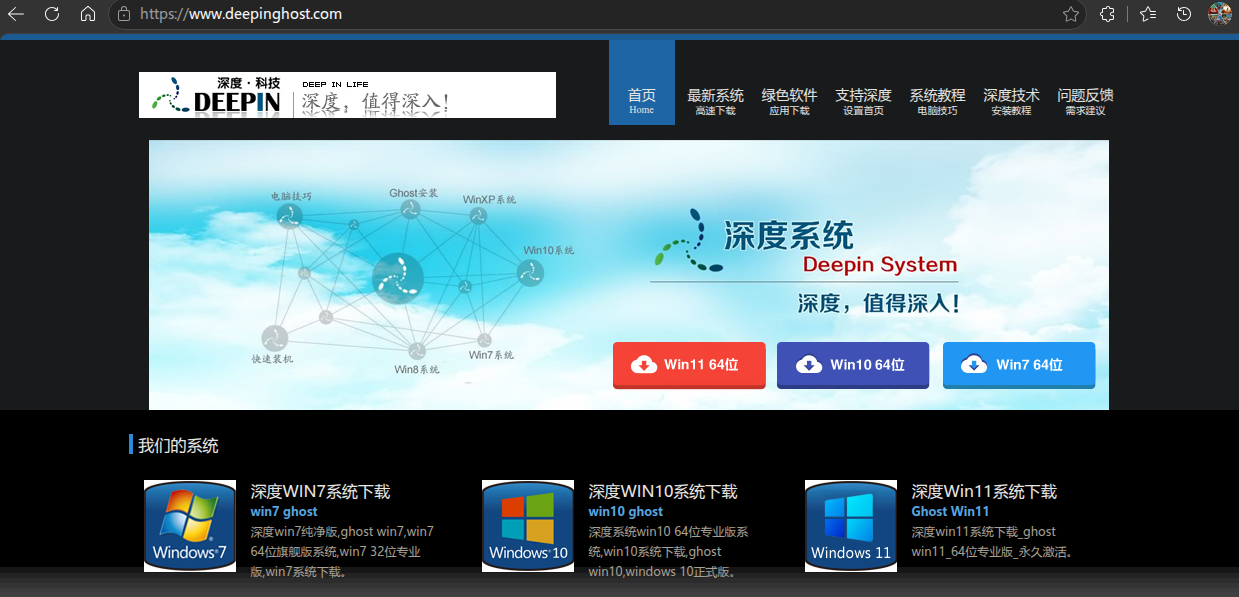
Task: Go back using the browser back arrow
Action: click(15, 14)
